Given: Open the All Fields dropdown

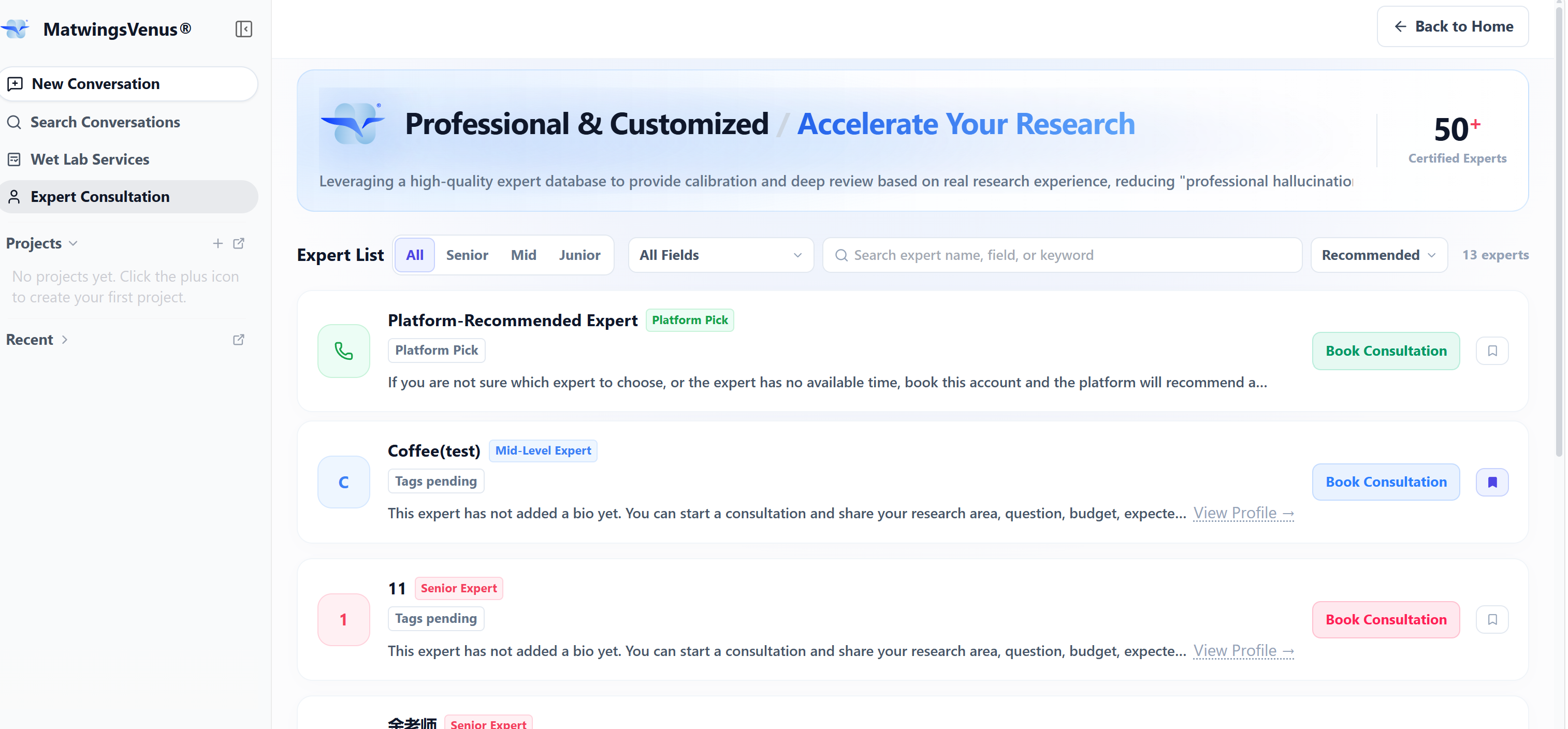Looking at the screenshot, I should click(x=721, y=255).
